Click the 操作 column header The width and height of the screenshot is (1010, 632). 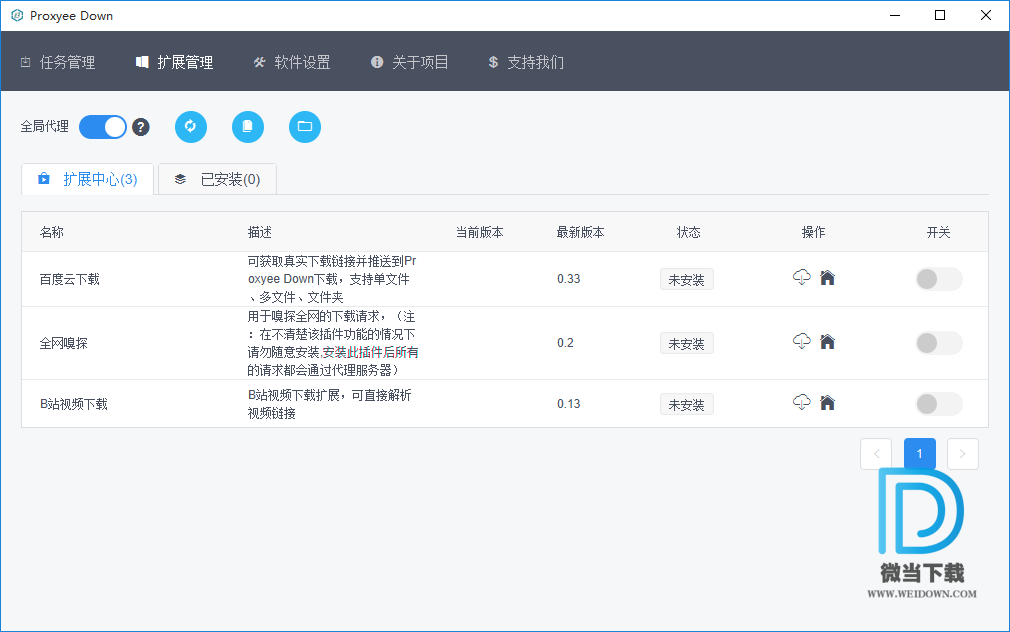click(x=814, y=232)
